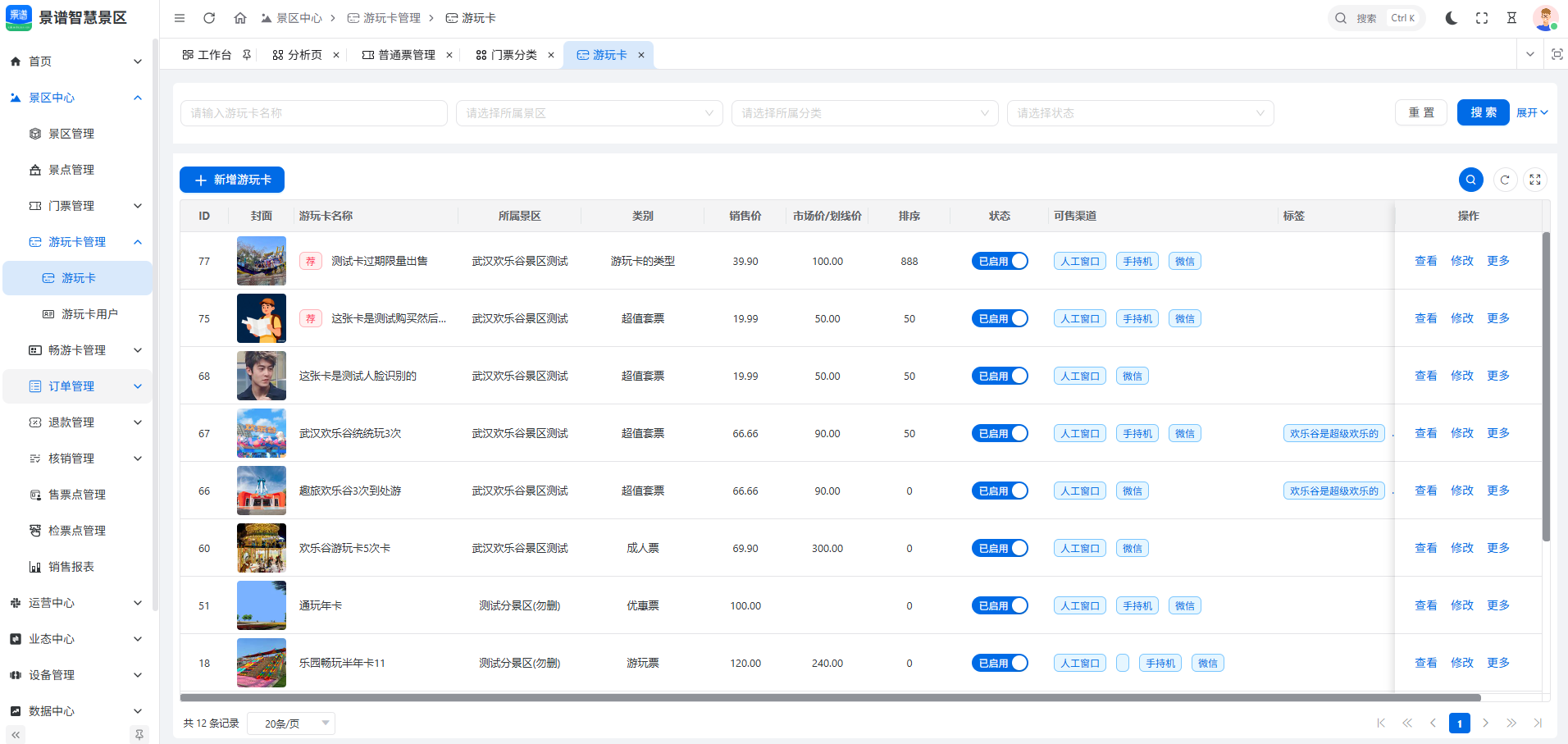
Task: Click the 新增游玩卡 button
Action: (232, 180)
